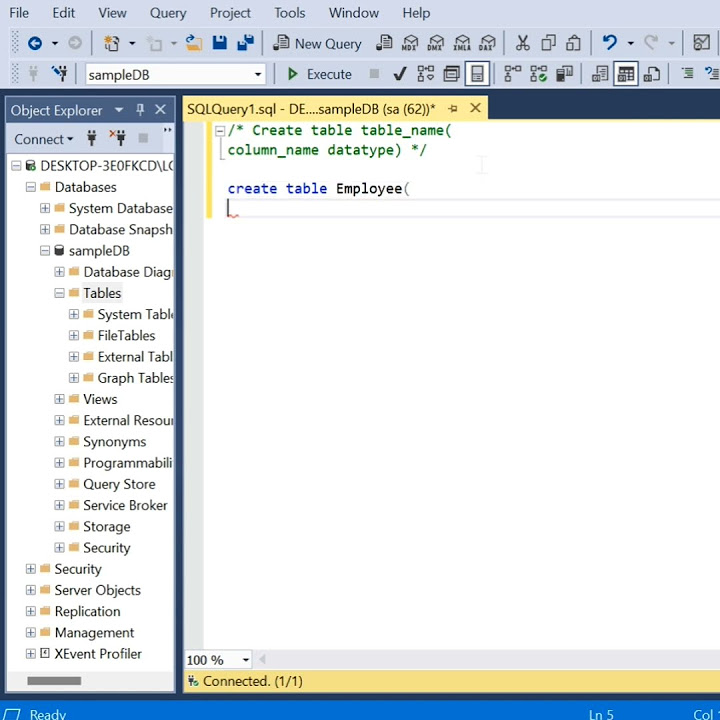
Task: Execute the query
Action: (319, 74)
